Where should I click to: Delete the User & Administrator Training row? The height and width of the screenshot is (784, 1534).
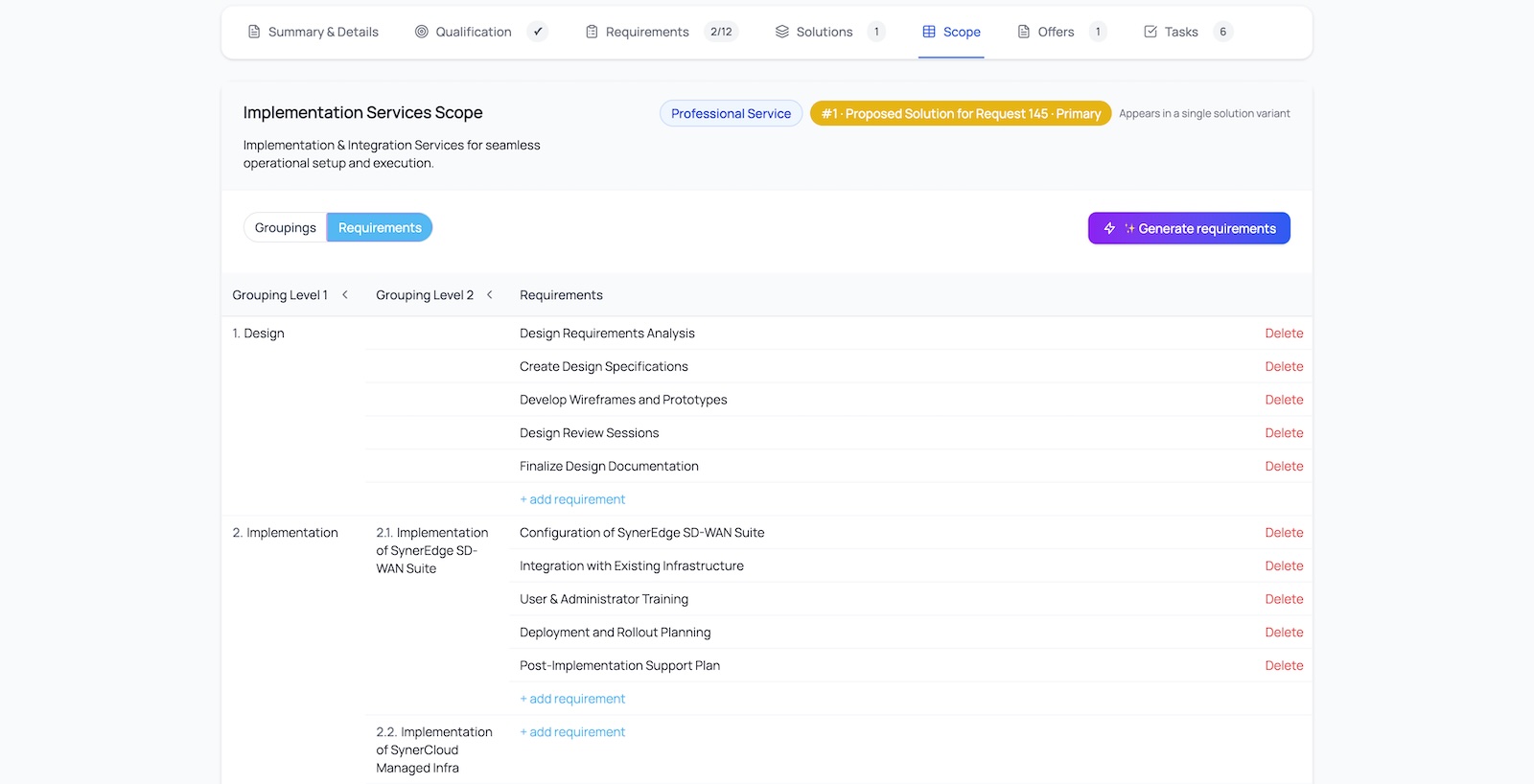[x=1283, y=599]
